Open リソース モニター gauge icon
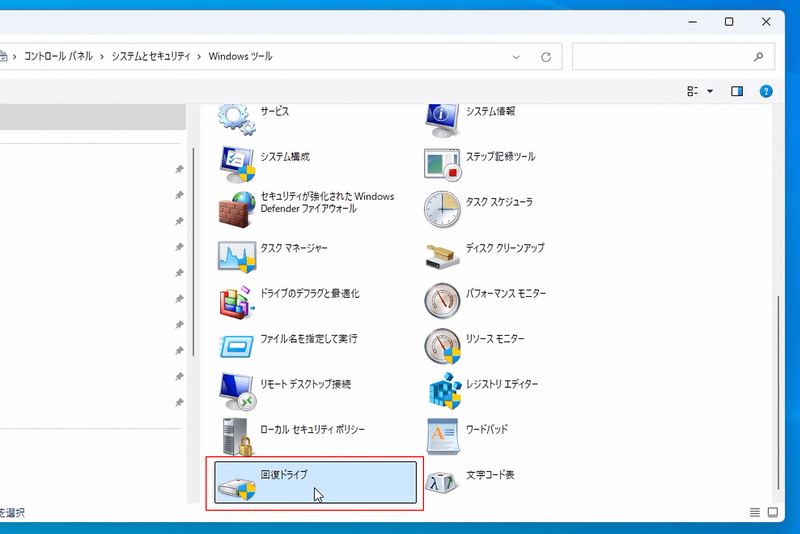The height and width of the screenshot is (534, 800). (442, 346)
